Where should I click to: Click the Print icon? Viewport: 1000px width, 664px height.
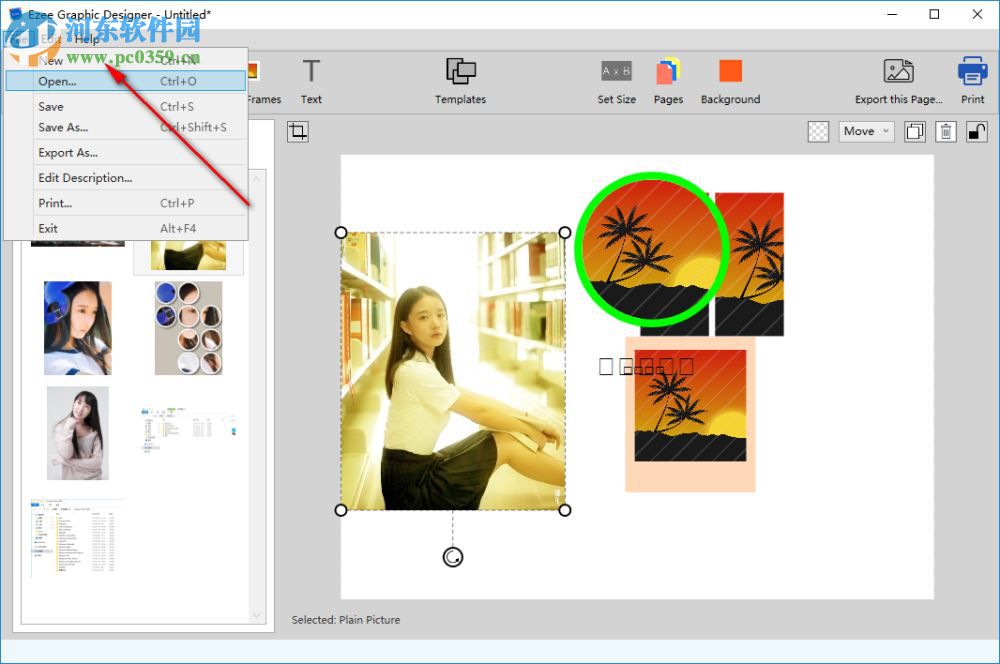click(x=971, y=80)
